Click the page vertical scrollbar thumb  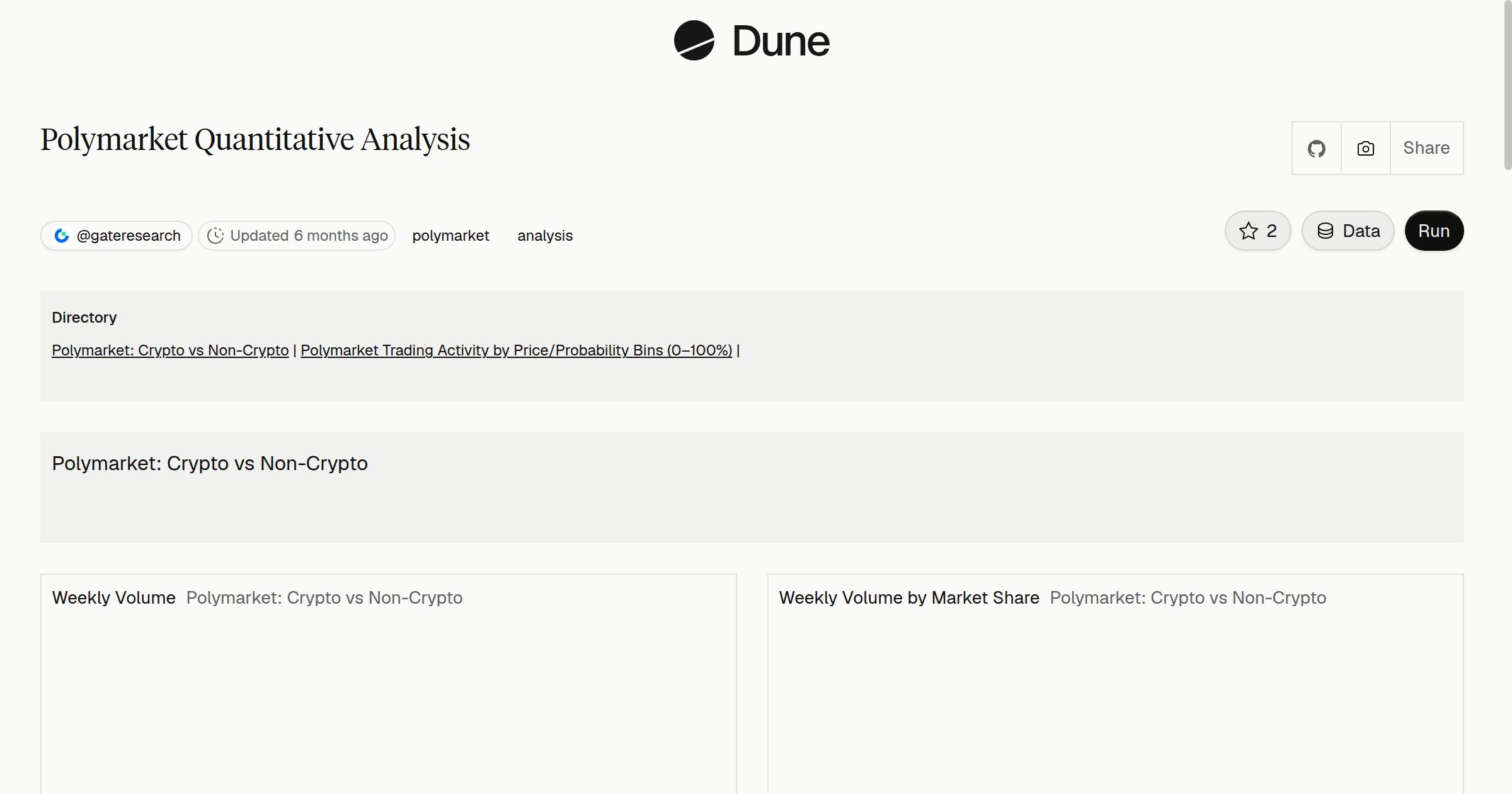[1507, 85]
